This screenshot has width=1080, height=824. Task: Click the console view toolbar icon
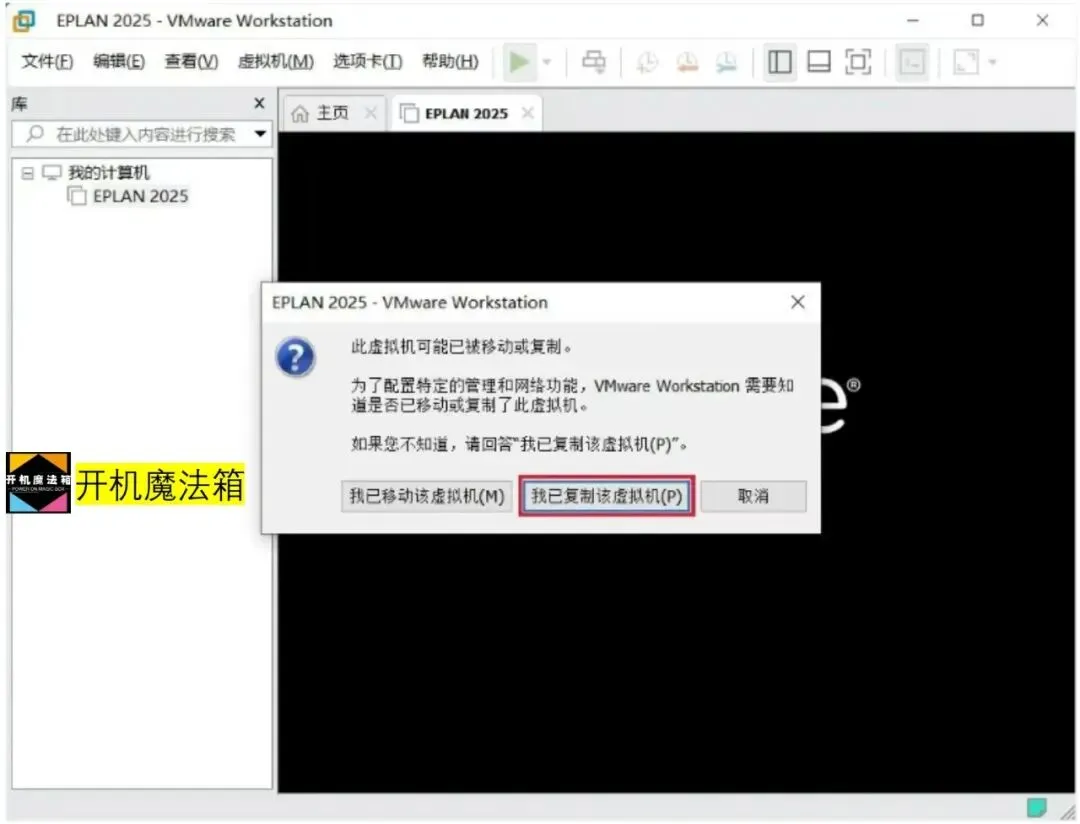pos(912,63)
